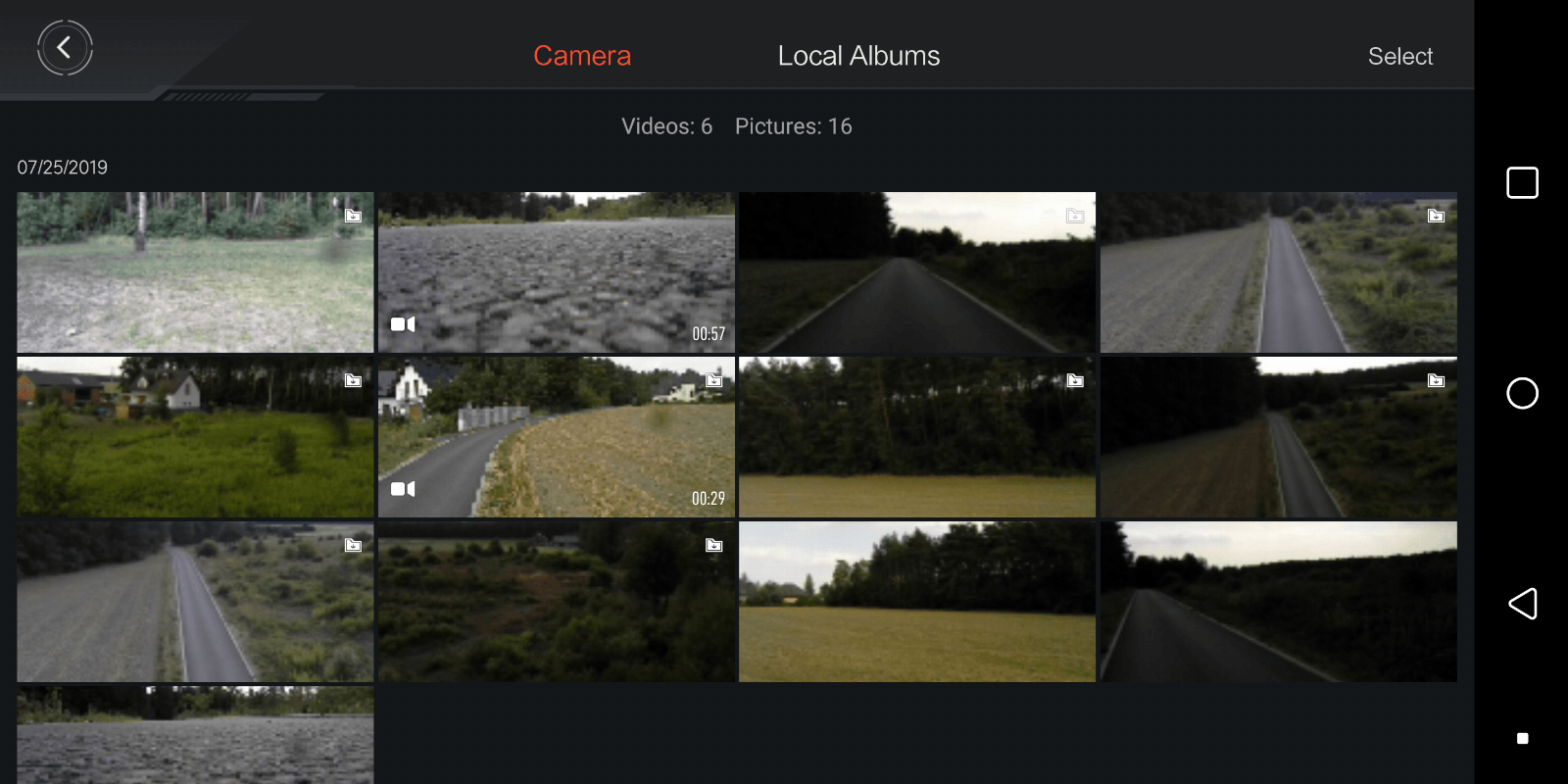
Task: Tap download icon on forest clearing photo
Action: click(353, 216)
